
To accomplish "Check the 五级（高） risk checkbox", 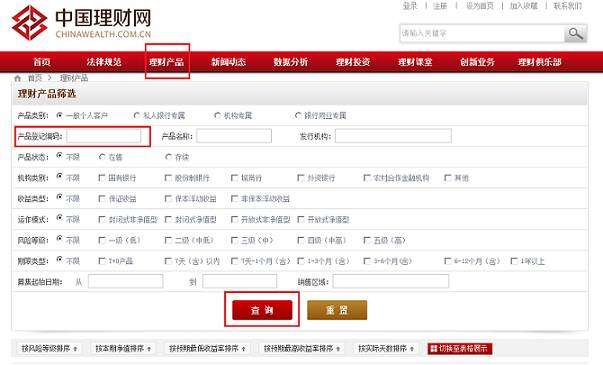I will coord(367,240).
